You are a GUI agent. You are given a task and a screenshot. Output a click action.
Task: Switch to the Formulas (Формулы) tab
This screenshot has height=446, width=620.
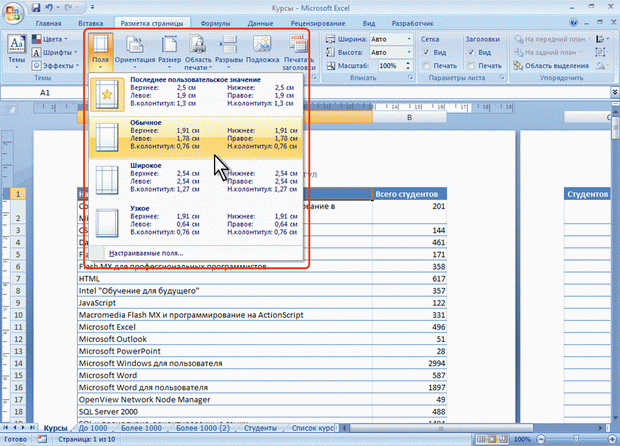[x=215, y=23]
